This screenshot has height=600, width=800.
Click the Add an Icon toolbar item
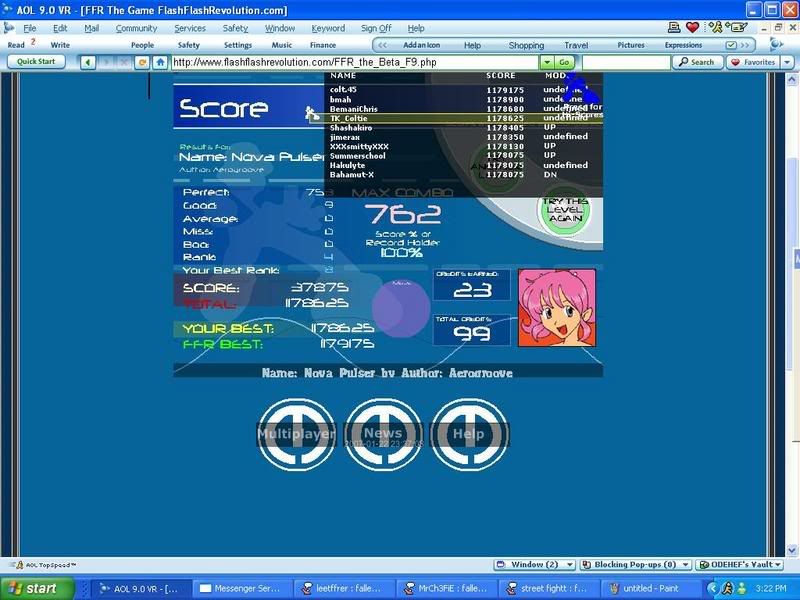(421, 45)
